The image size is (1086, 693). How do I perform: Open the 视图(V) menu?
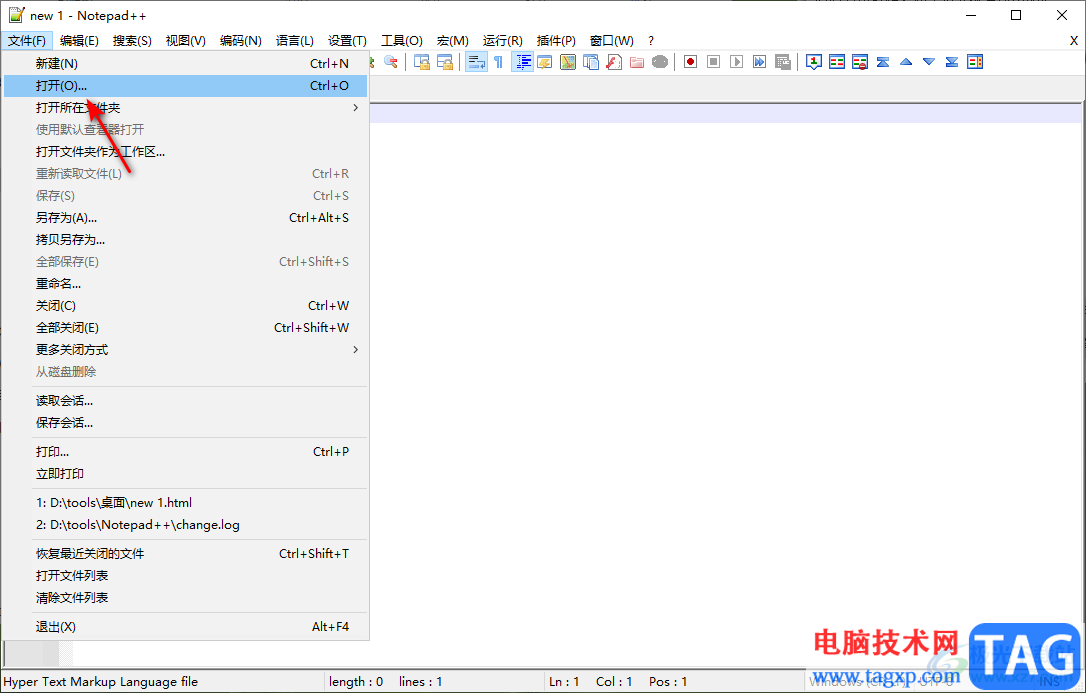point(186,41)
